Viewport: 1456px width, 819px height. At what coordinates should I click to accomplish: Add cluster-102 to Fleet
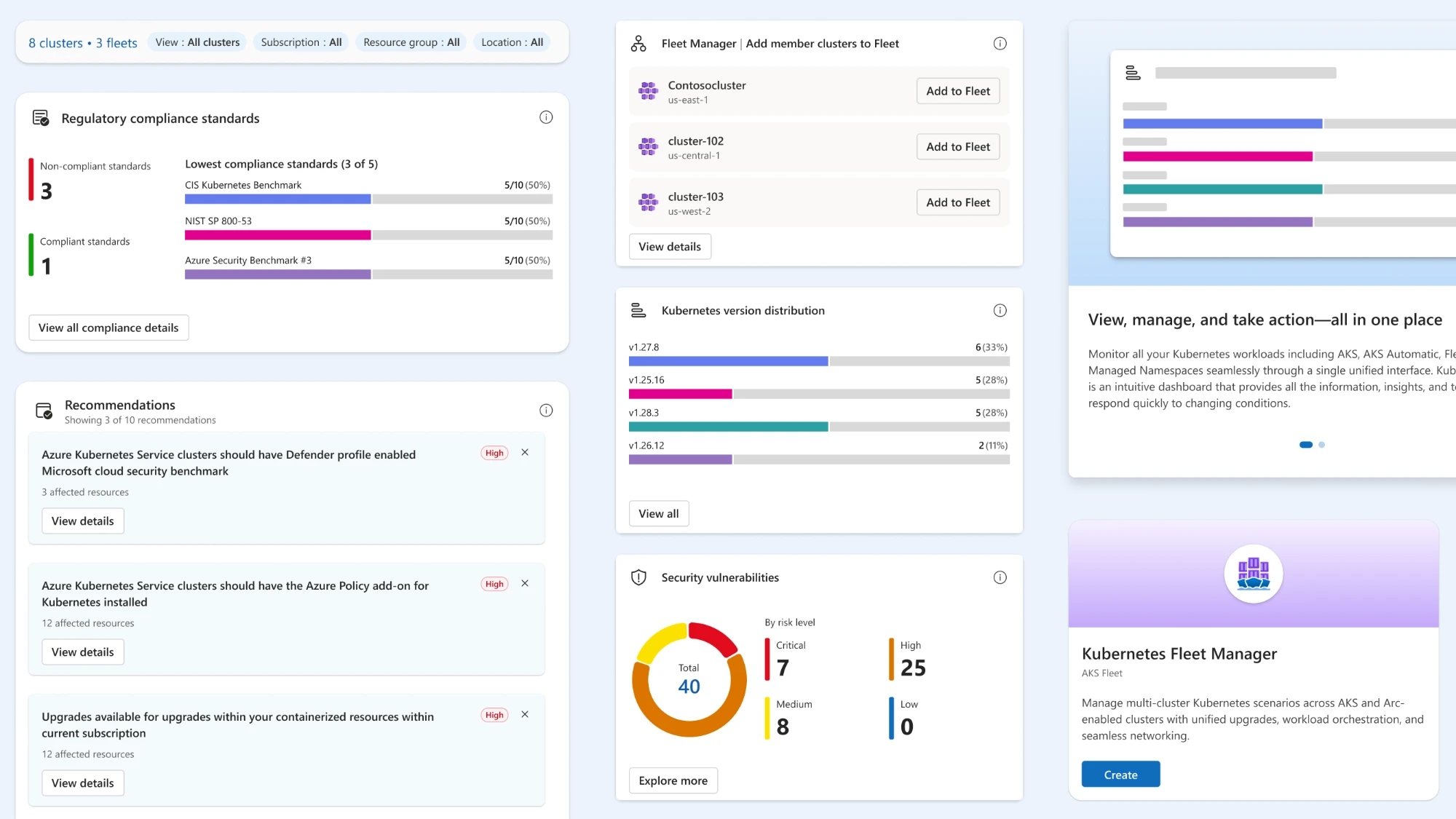point(958,146)
